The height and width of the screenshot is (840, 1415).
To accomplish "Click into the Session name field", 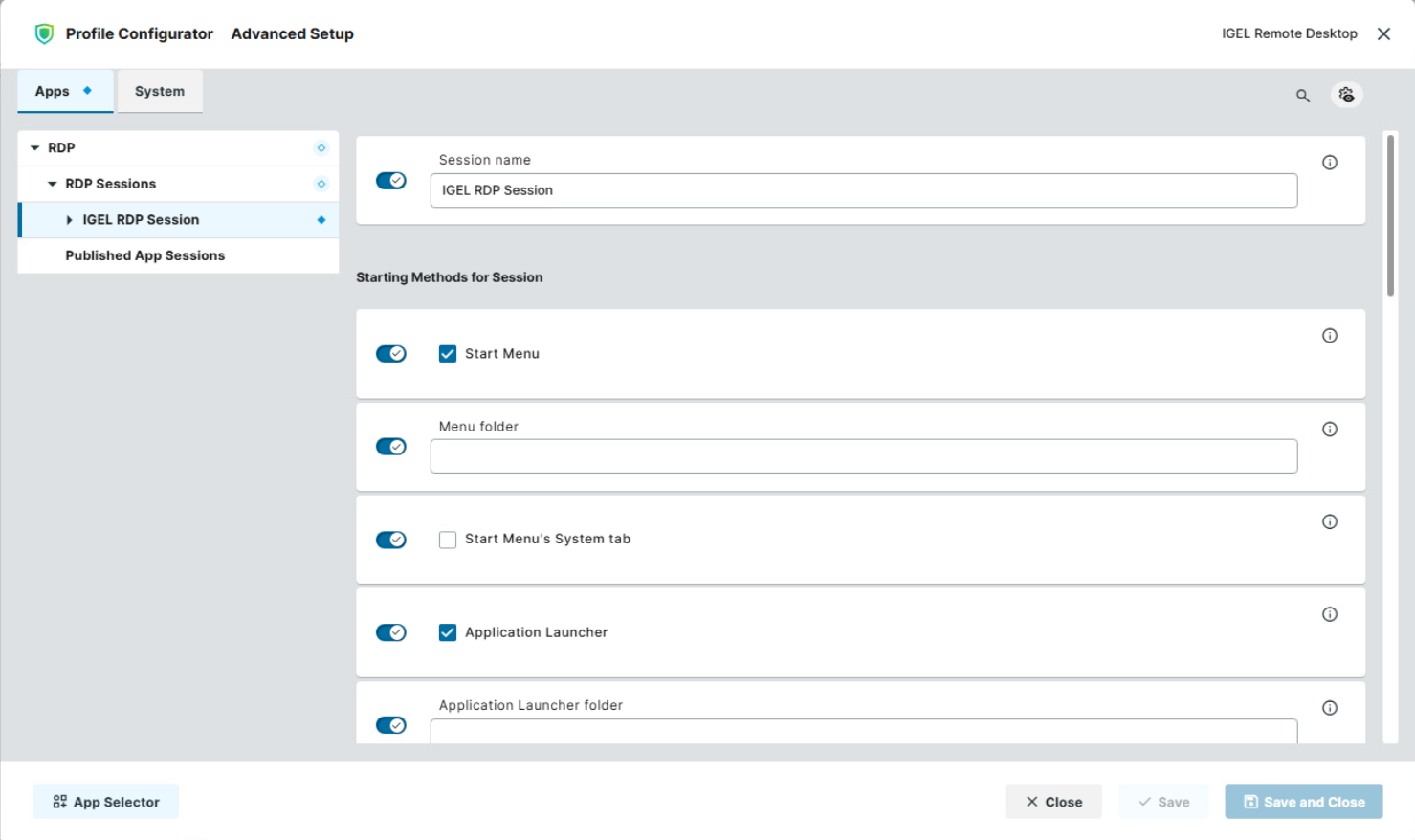I will pos(864,190).
